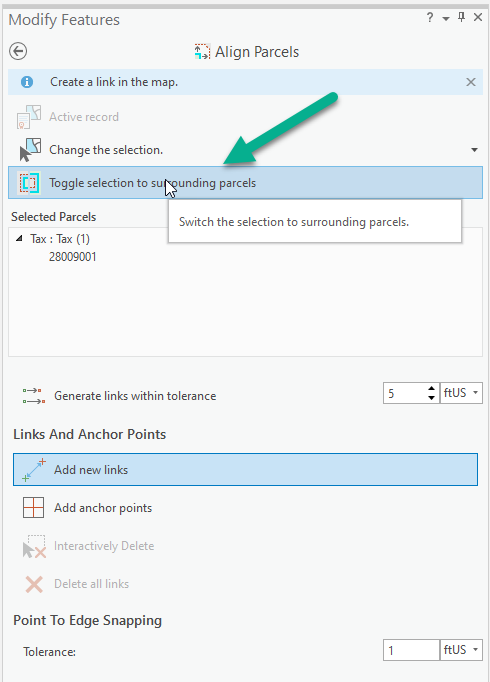The height and width of the screenshot is (682, 490).
Task: Click the Align Parcels tool icon
Action: coord(202,52)
